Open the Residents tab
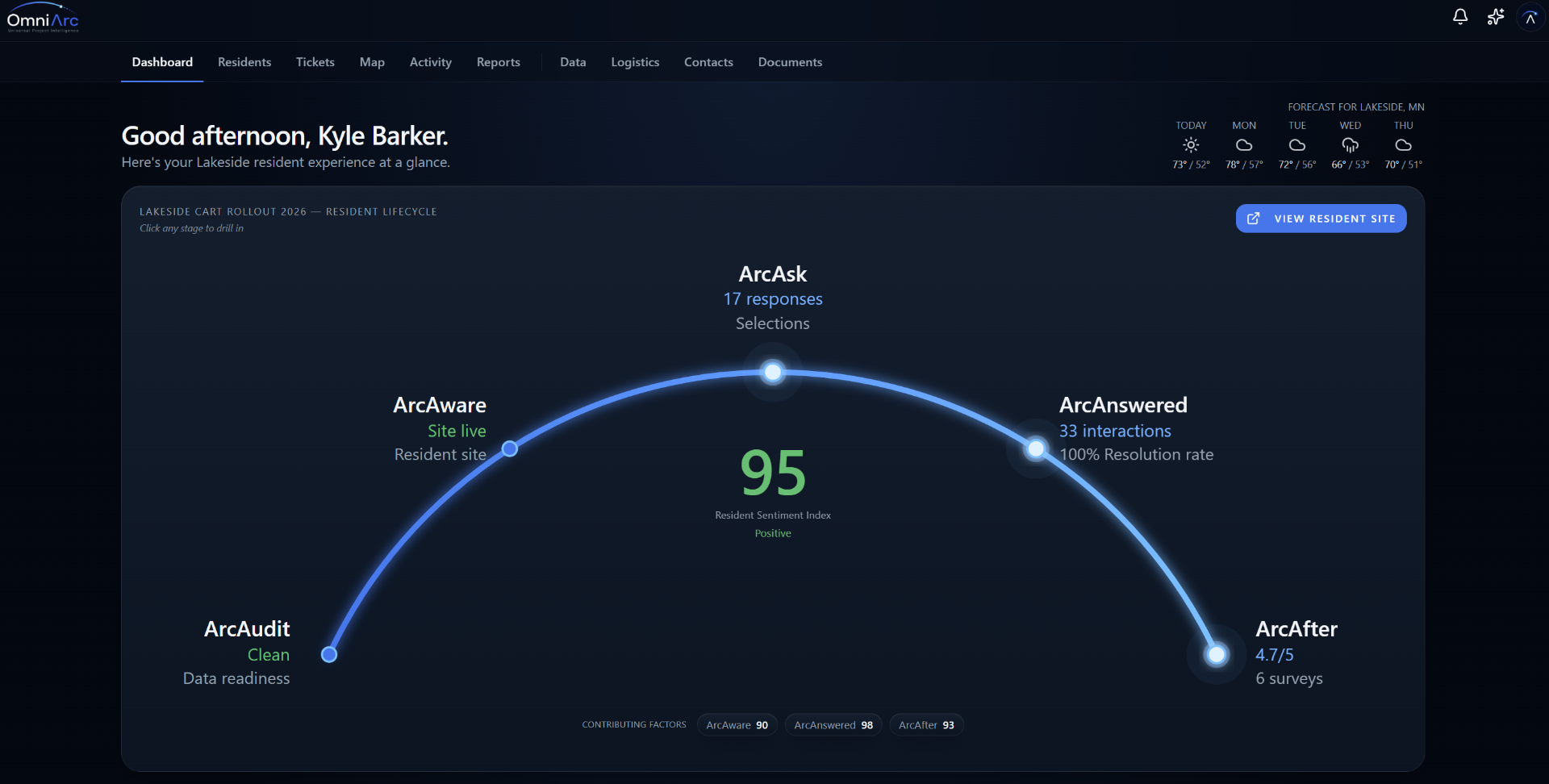This screenshot has height=784, width=1549. tap(244, 62)
